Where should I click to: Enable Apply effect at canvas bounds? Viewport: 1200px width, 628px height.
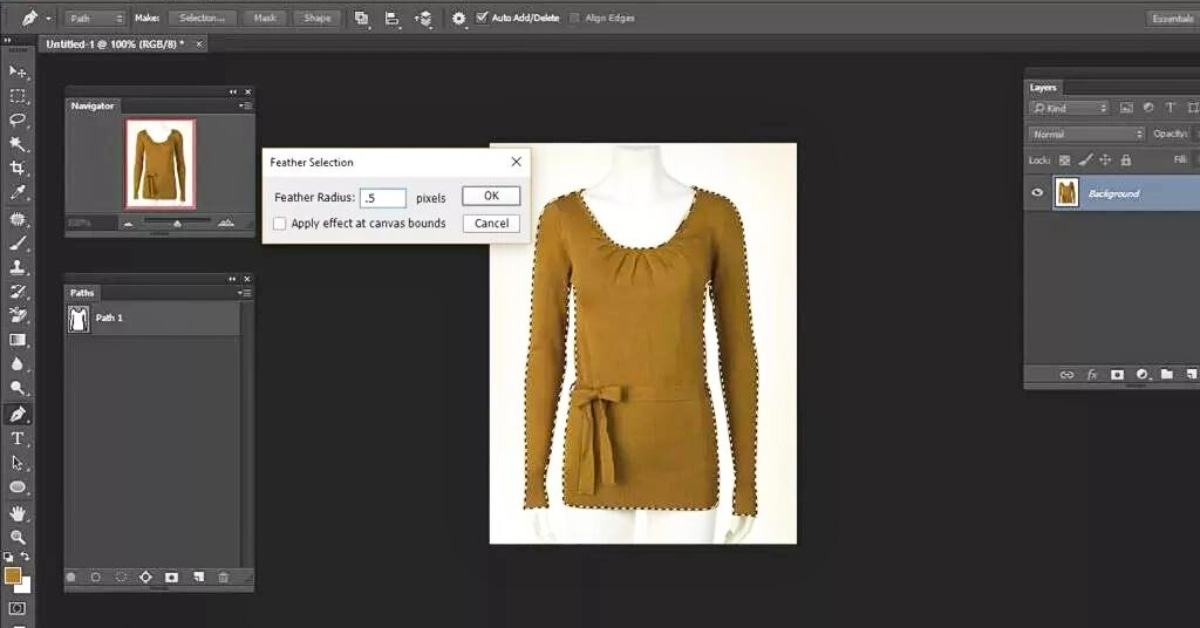coord(280,224)
